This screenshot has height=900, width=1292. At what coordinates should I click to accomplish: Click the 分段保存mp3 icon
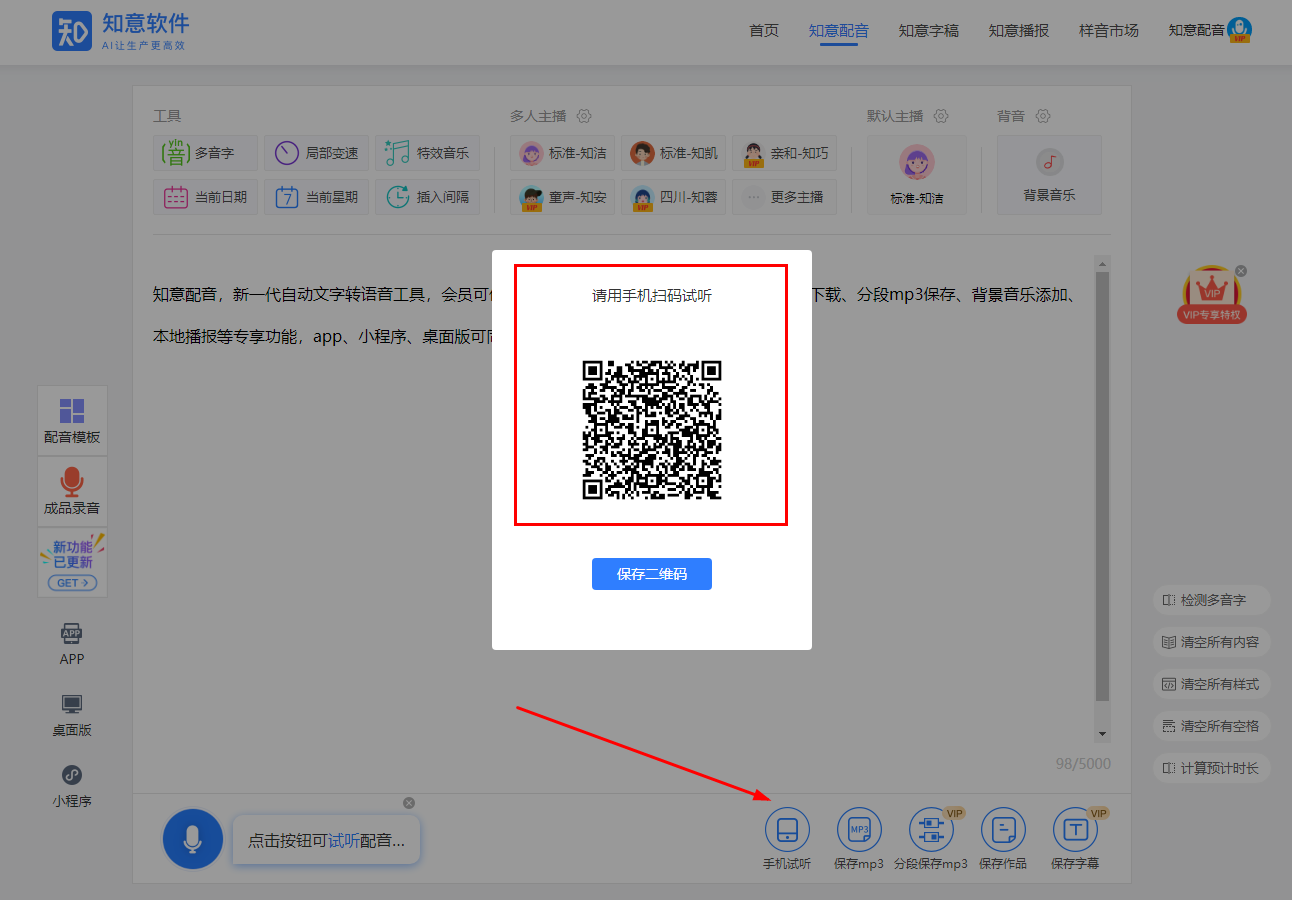point(931,830)
